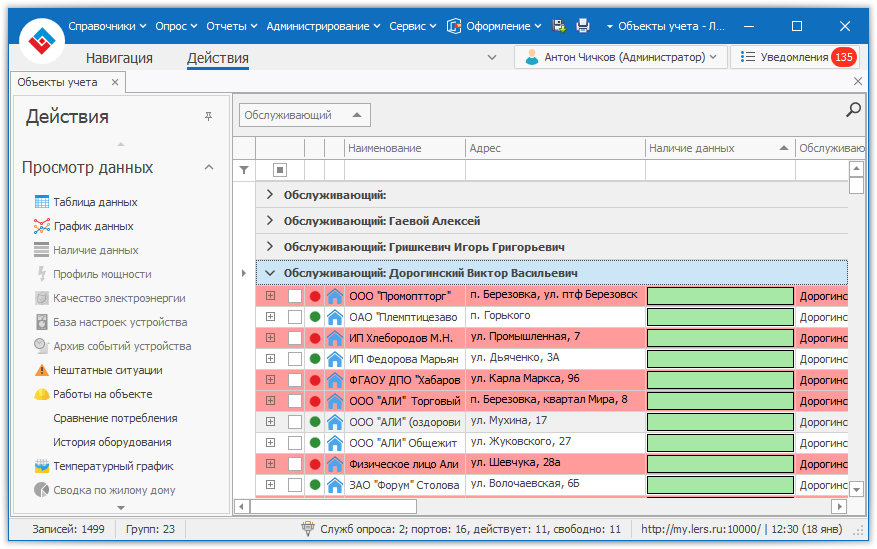877x549 pixels.
Task: Click the save icon in title toolbar
Action: click(x=560, y=26)
